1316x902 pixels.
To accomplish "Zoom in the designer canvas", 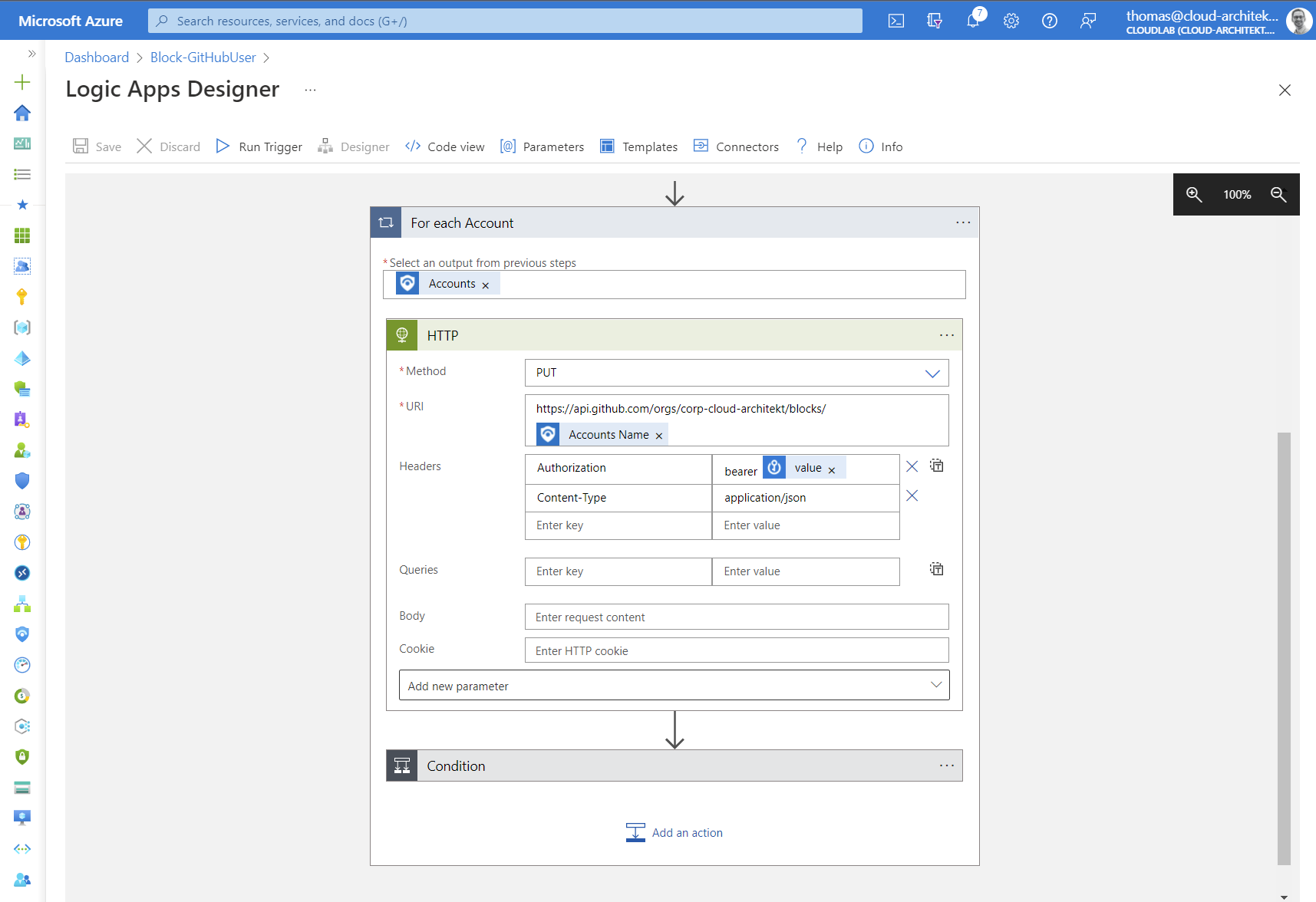I will click(1194, 195).
